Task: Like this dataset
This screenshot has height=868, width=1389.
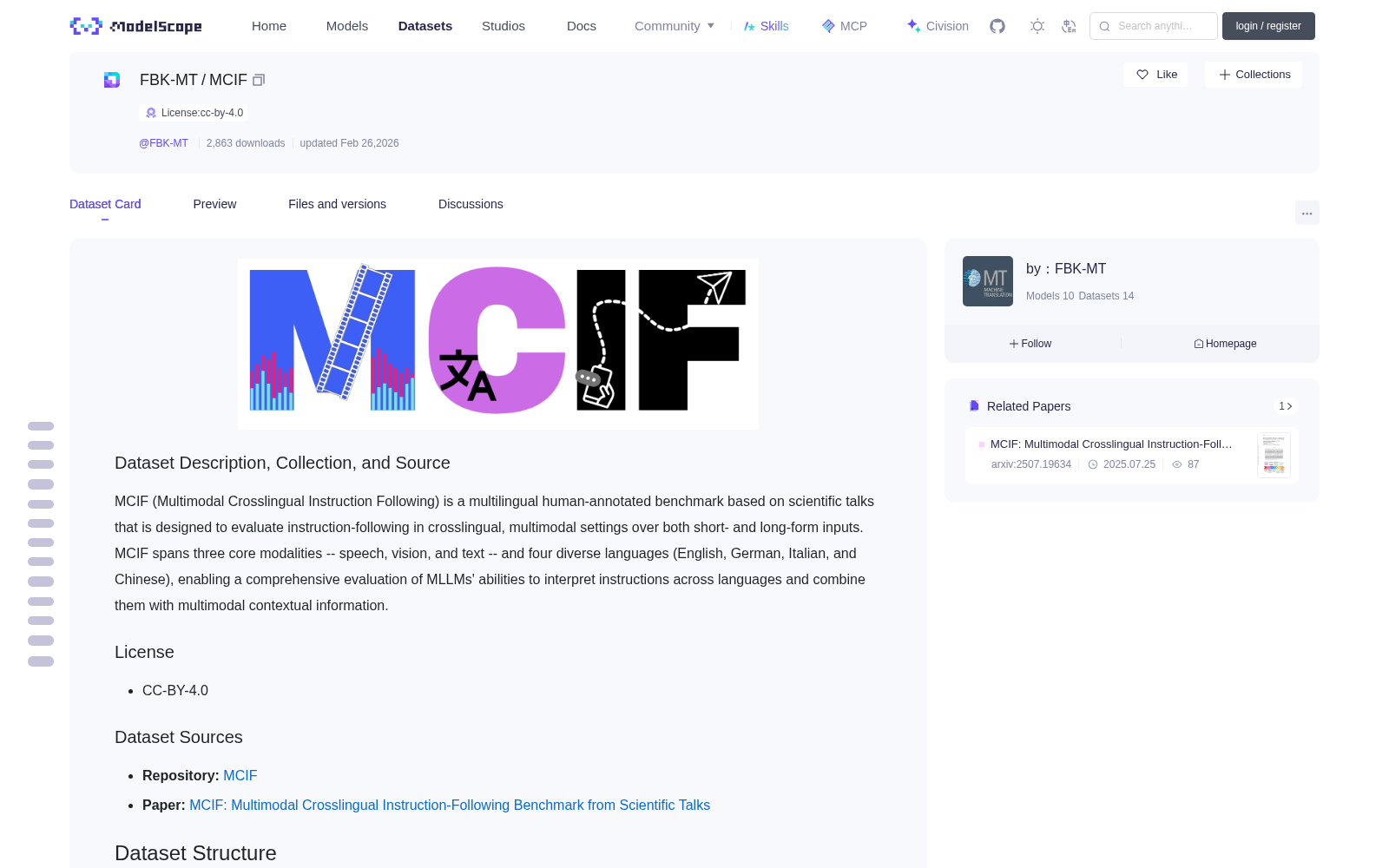Action: click(x=1156, y=75)
